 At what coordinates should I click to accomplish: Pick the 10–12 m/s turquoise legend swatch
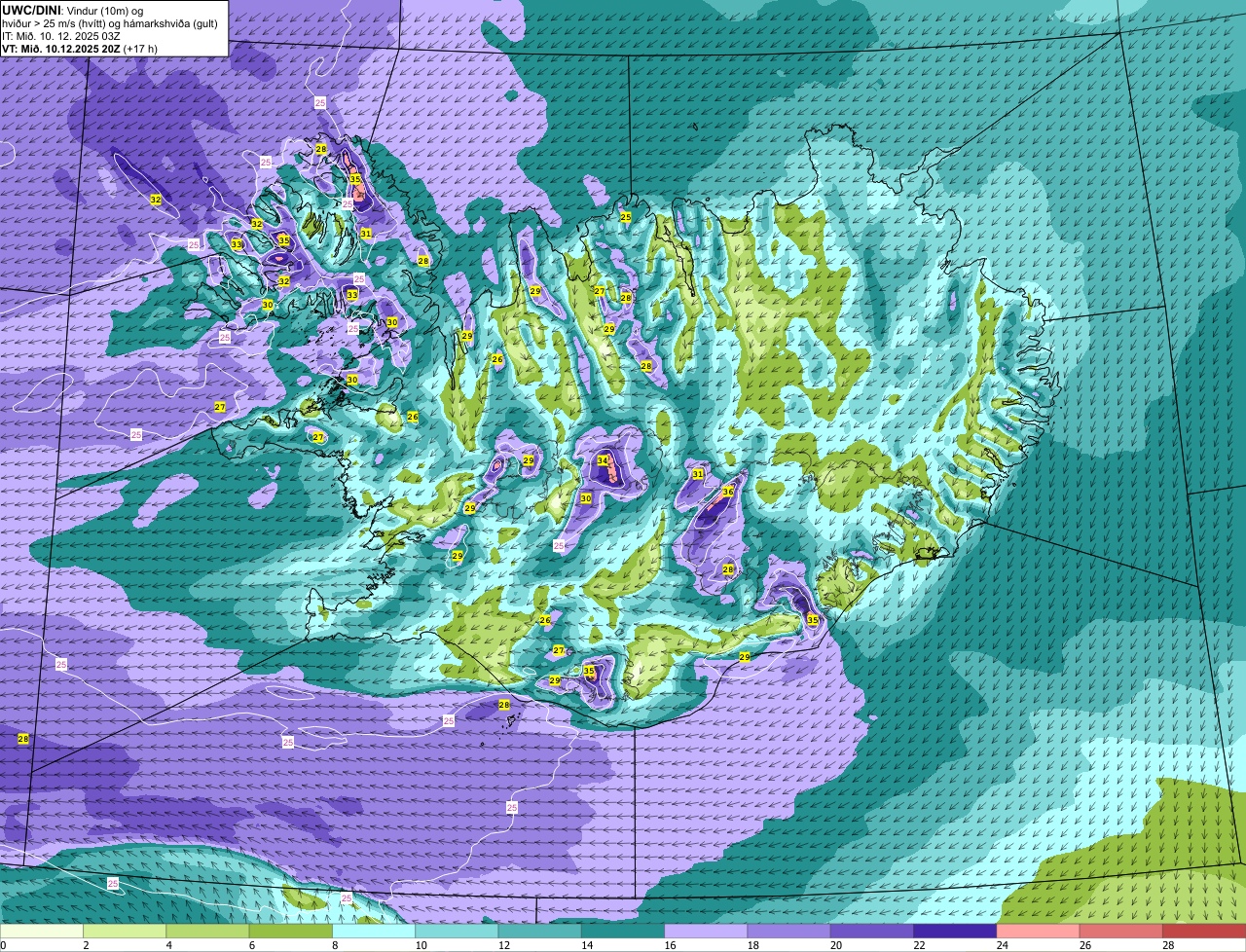coord(457,931)
